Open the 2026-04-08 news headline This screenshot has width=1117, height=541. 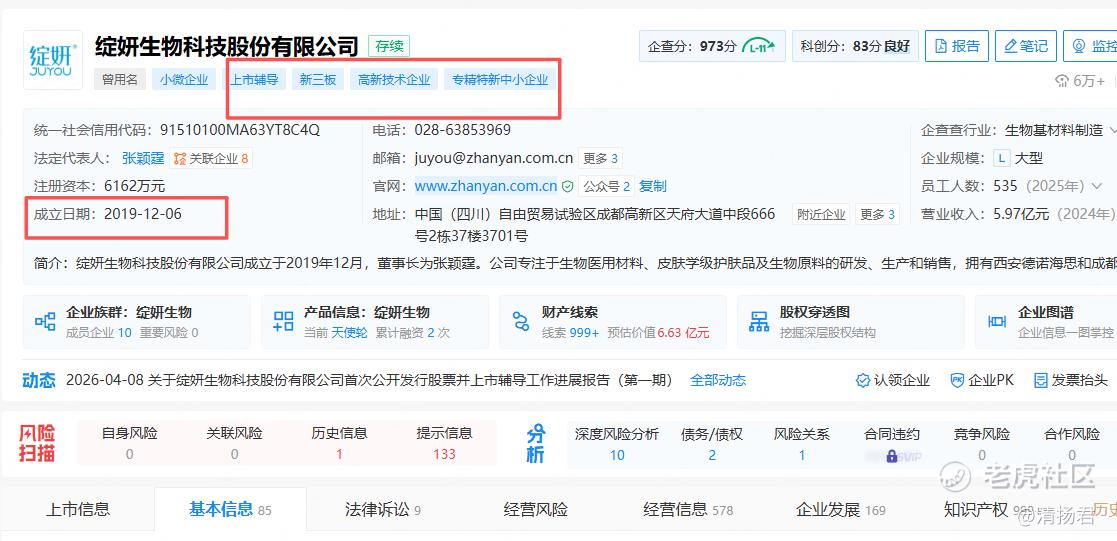click(369, 380)
